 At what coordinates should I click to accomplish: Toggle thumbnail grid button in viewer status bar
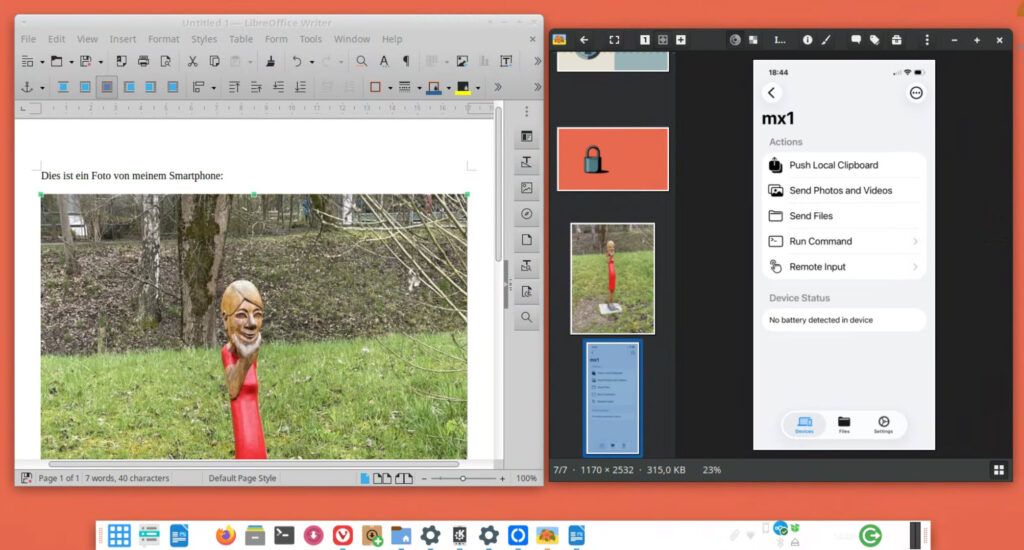[998, 470]
